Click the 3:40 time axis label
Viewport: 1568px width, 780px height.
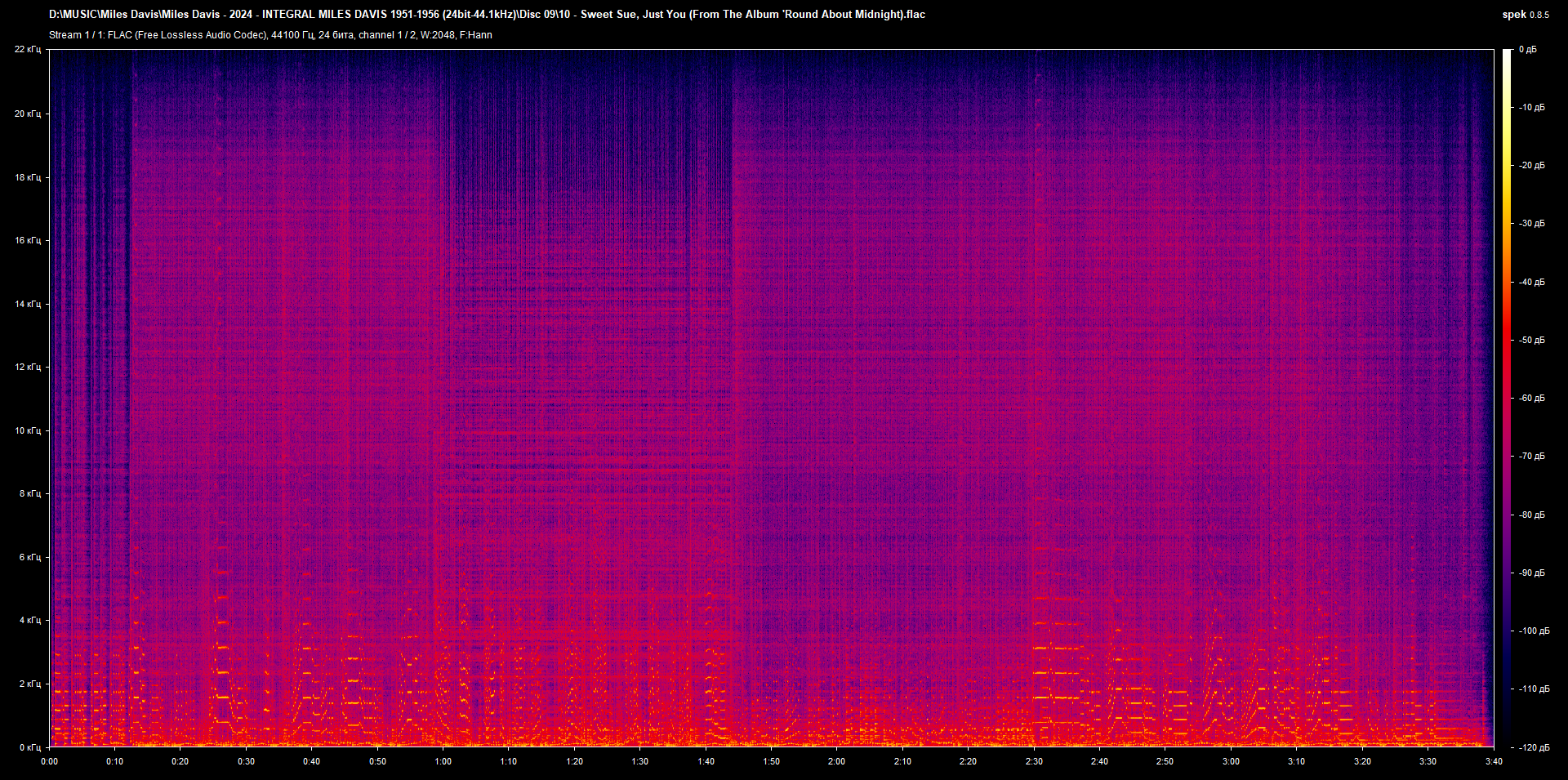click(x=1494, y=761)
